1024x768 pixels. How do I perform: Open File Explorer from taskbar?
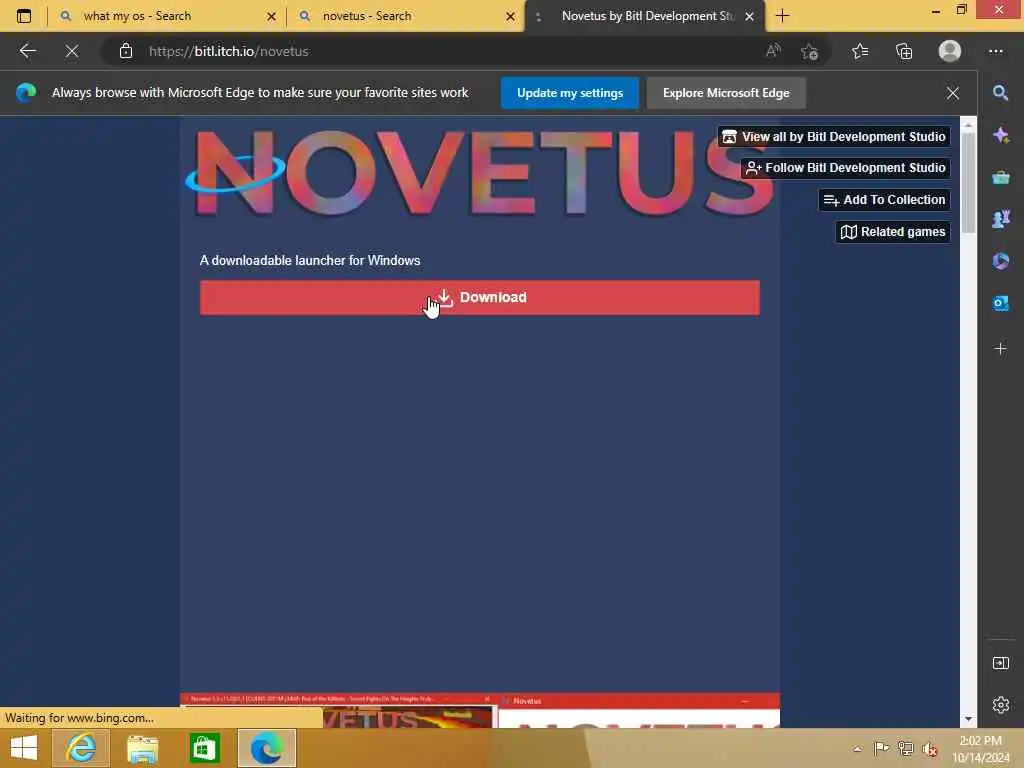tap(142, 748)
